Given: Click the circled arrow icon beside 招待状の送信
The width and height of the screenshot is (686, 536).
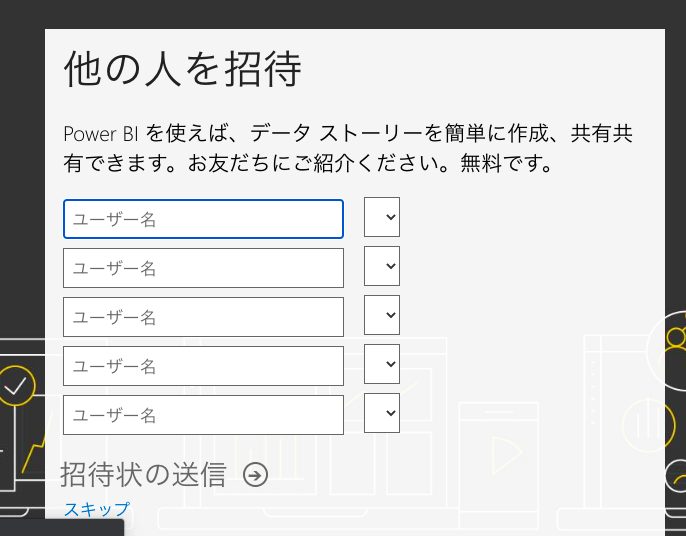Looking at the screenshot, I should pos(256,475).
